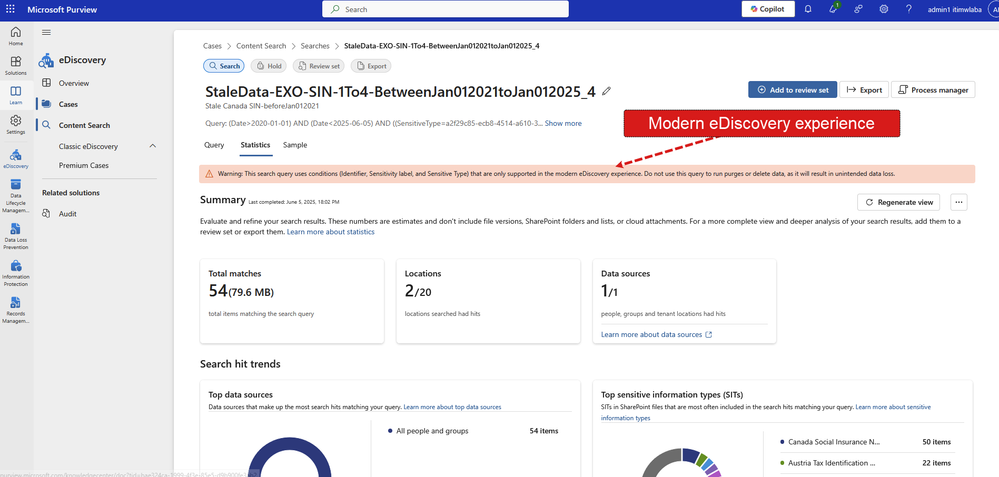
Task: Open notifications bell icon
Action: click(808, 9)
